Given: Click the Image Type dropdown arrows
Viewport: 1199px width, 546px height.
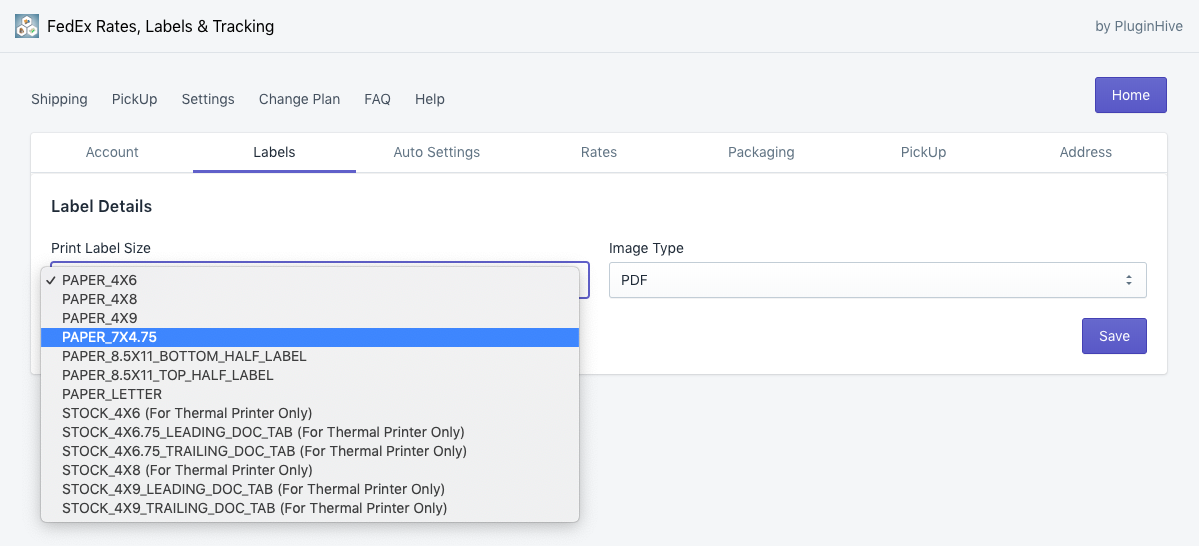Looking at the screenshot, I should pyautogui.click(x=1128, y=281).
